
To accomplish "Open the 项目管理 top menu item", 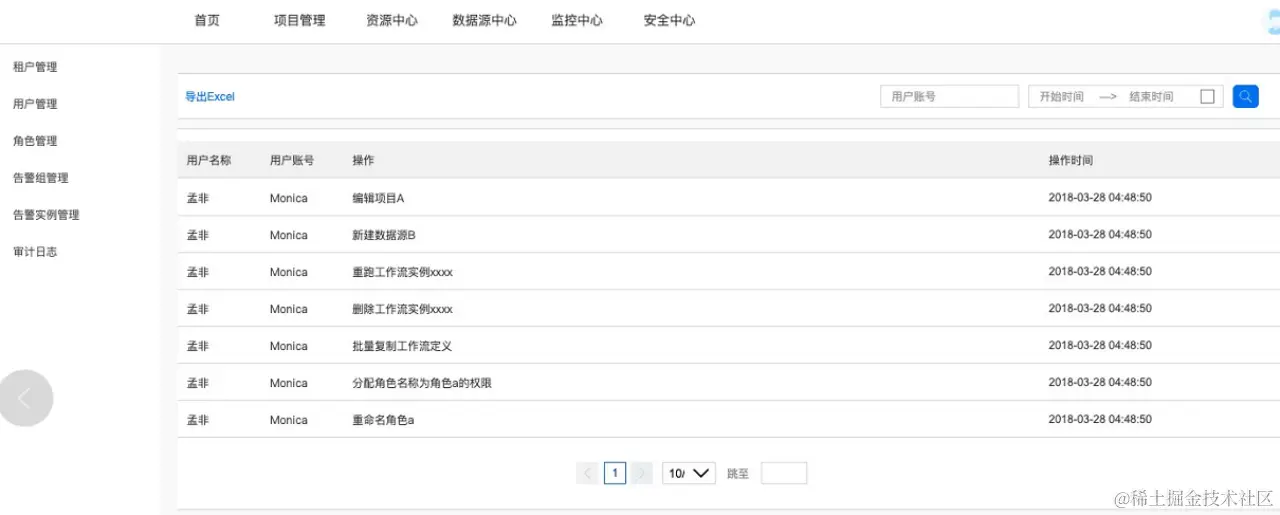I will pyautogui.click(x=300, y=20).
